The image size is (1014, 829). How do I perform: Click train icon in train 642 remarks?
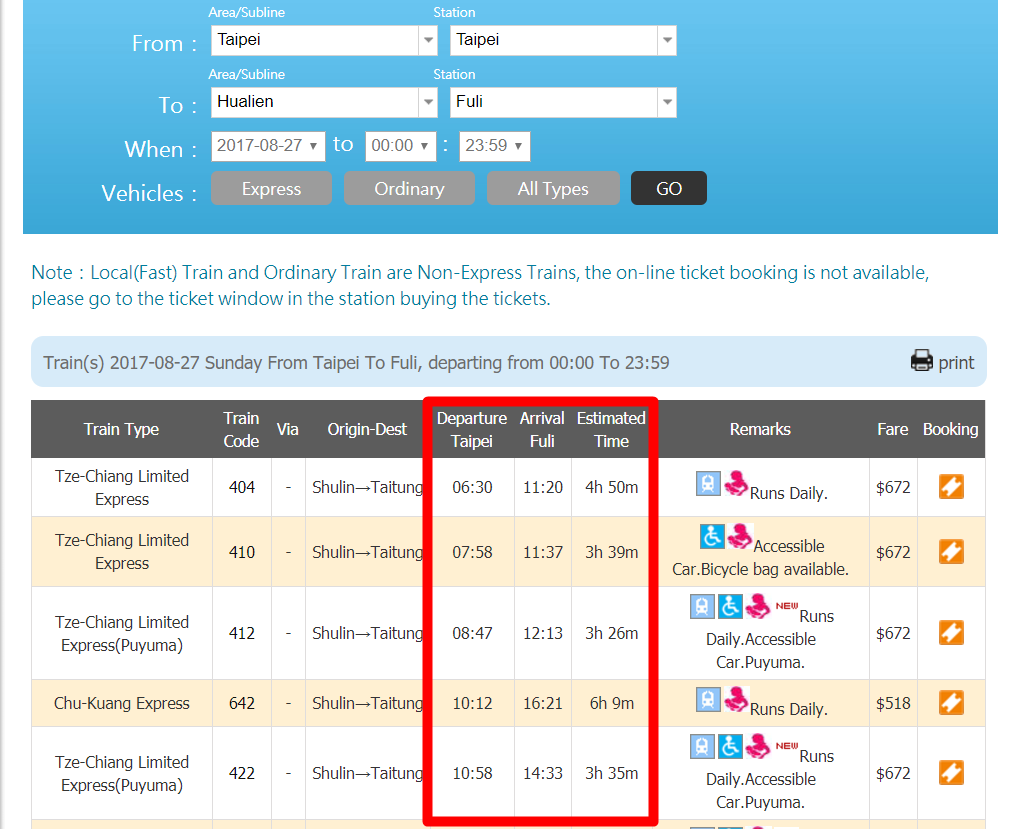[x=708, y=700]
